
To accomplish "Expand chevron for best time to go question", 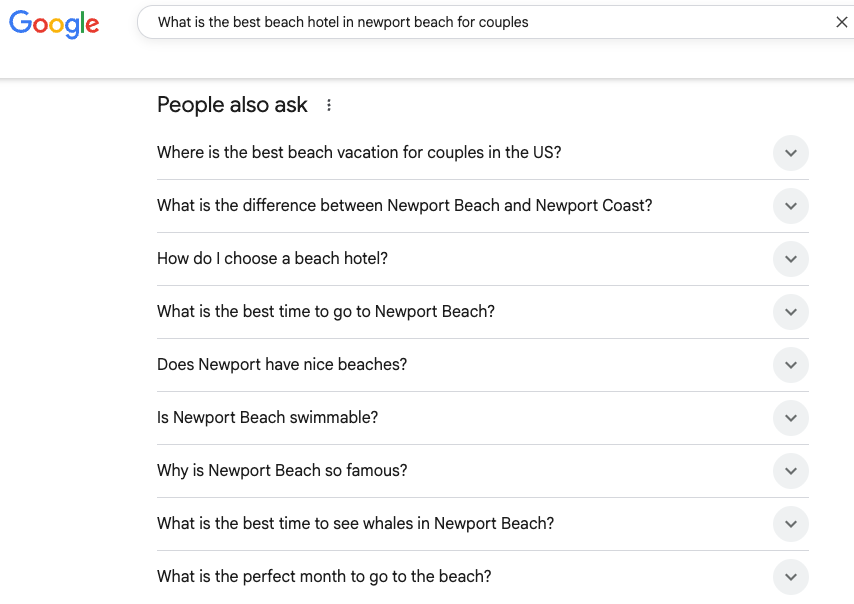I will [791, 312].
